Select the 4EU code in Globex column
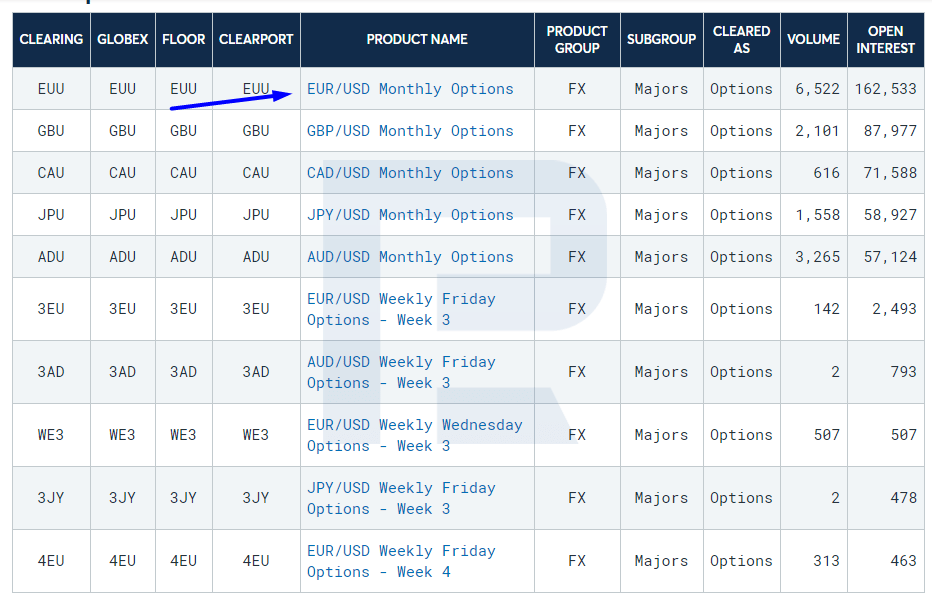932x606 pixels. 122,561
